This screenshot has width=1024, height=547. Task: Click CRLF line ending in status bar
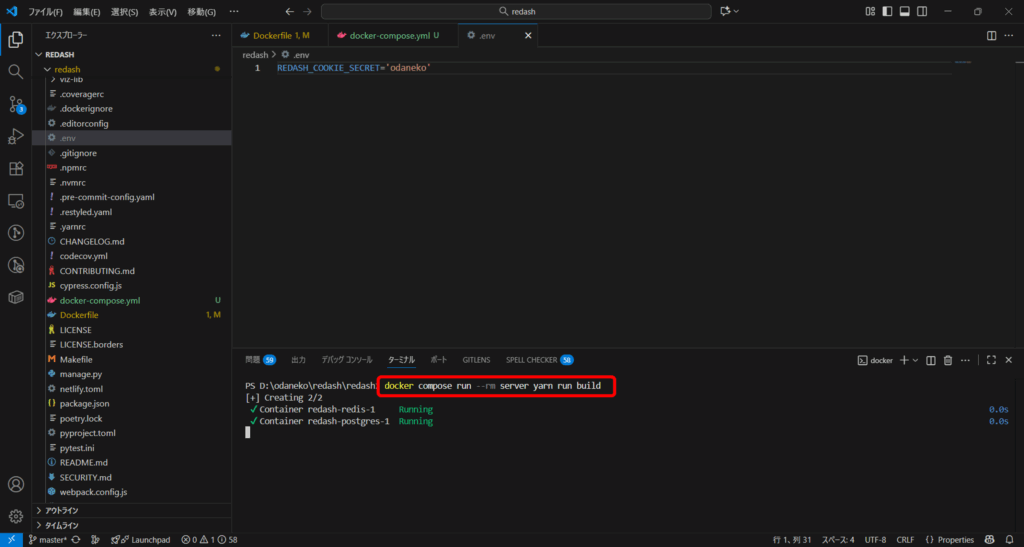point(905,539)
